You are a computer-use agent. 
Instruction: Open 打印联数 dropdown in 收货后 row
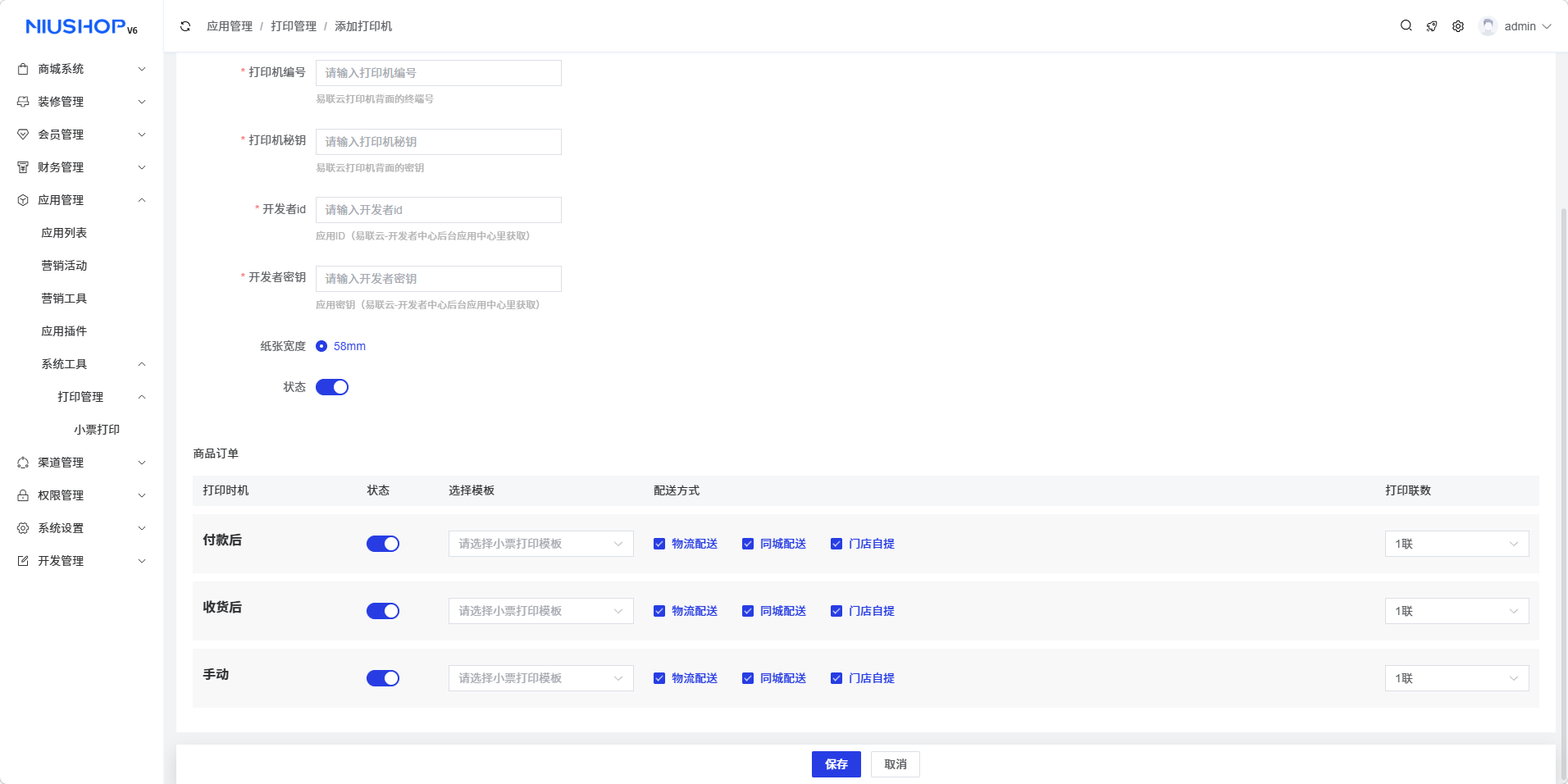click(1457, 611)
